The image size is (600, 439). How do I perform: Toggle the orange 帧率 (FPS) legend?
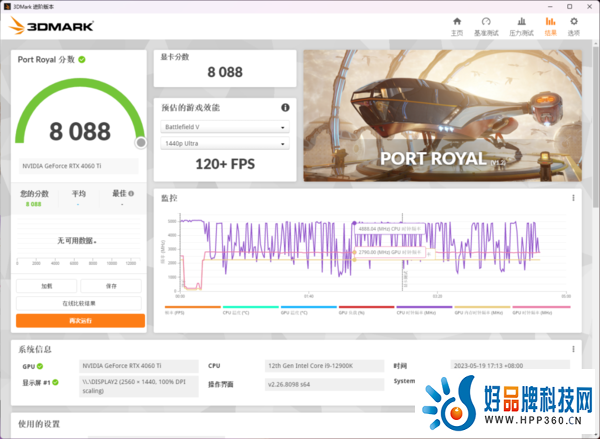point(193,310)
